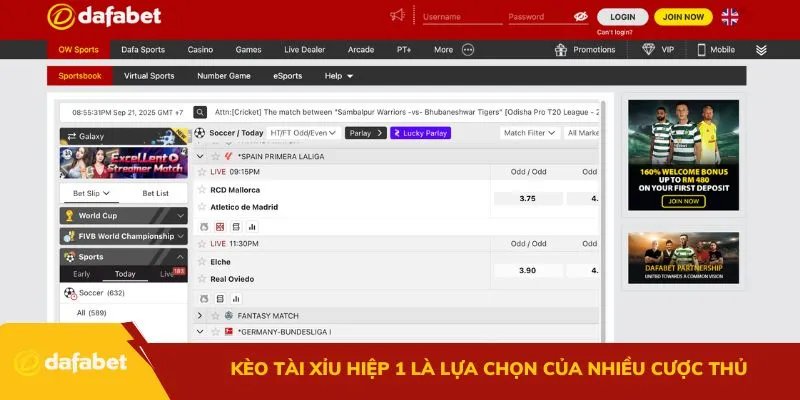This screenshot has height=400, width=800.
Task: Switch to the Virtual Sports tab
Action: tap(149, 75)
